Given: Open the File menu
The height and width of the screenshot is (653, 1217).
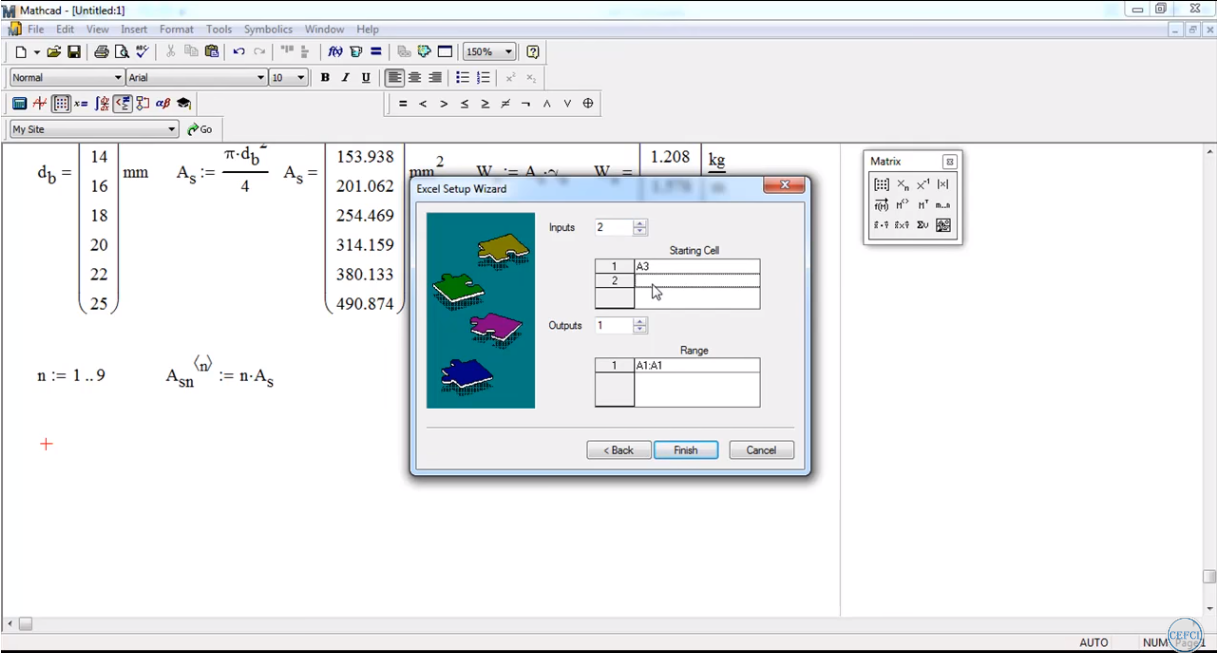Looking at the screenshot, I should (x=36, y=29).
